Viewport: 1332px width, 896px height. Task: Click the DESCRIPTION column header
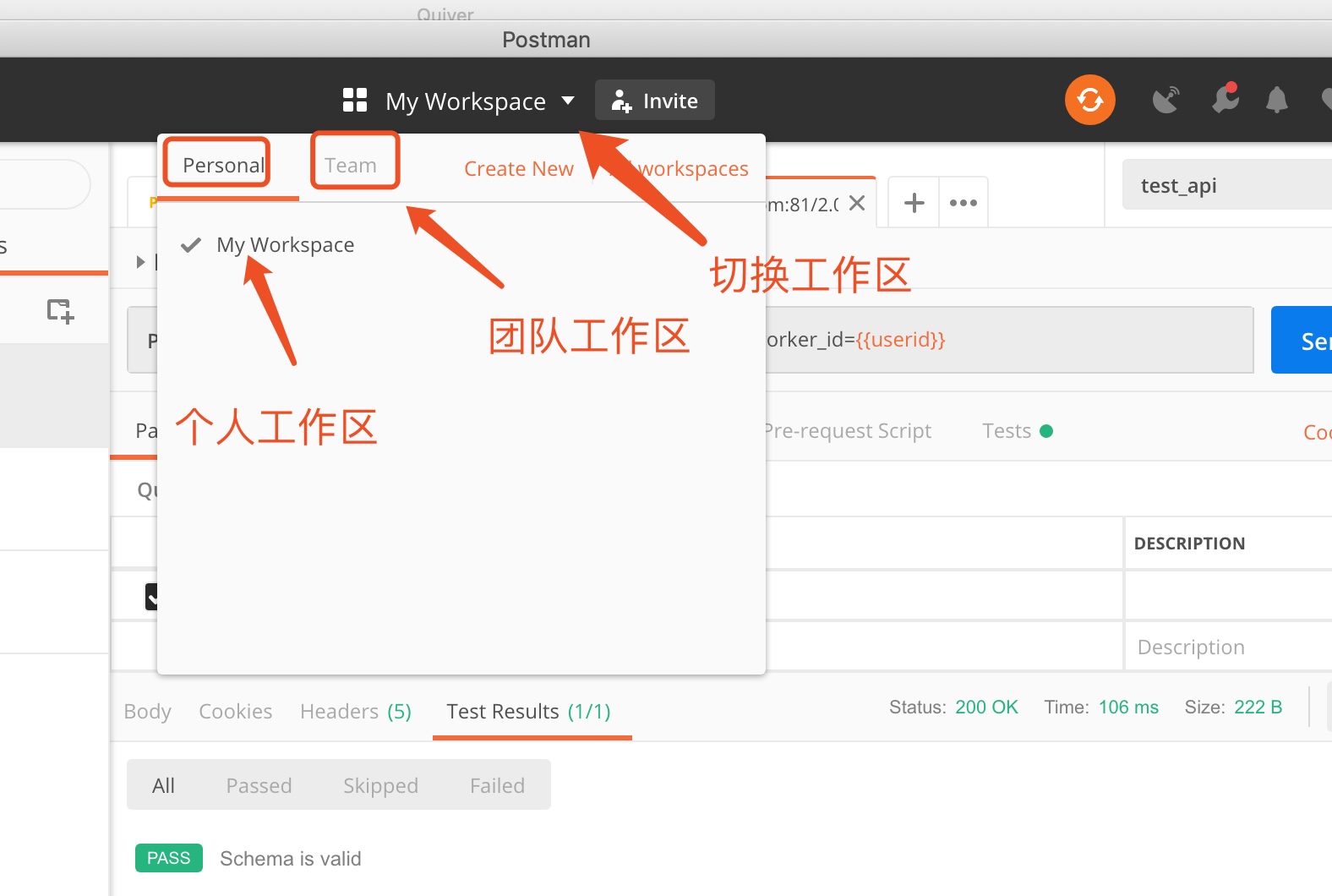(1189, 544)
